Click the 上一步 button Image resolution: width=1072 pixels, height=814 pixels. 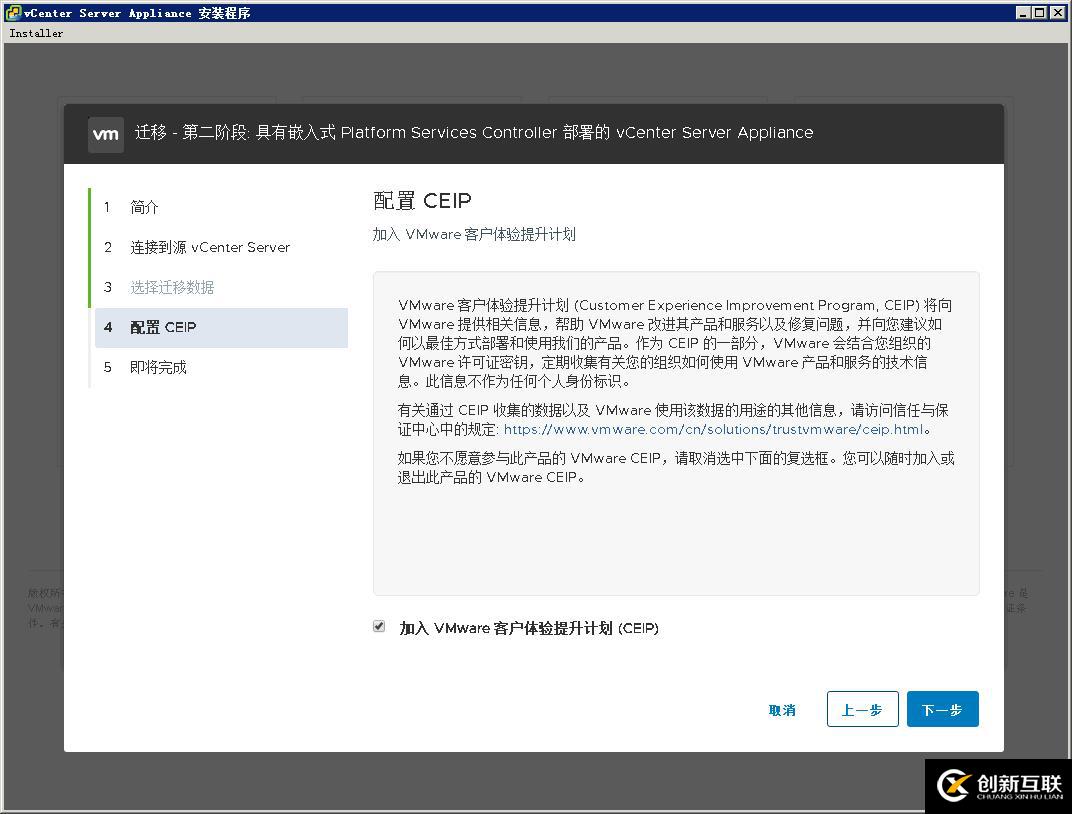pyautogui.click(x=862, y=709)
